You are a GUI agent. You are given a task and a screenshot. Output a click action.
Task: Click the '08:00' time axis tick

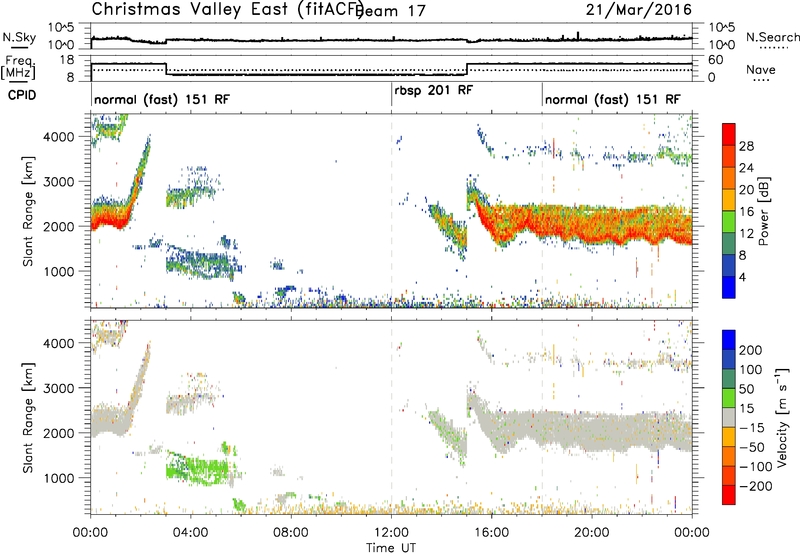click(290, 533)
